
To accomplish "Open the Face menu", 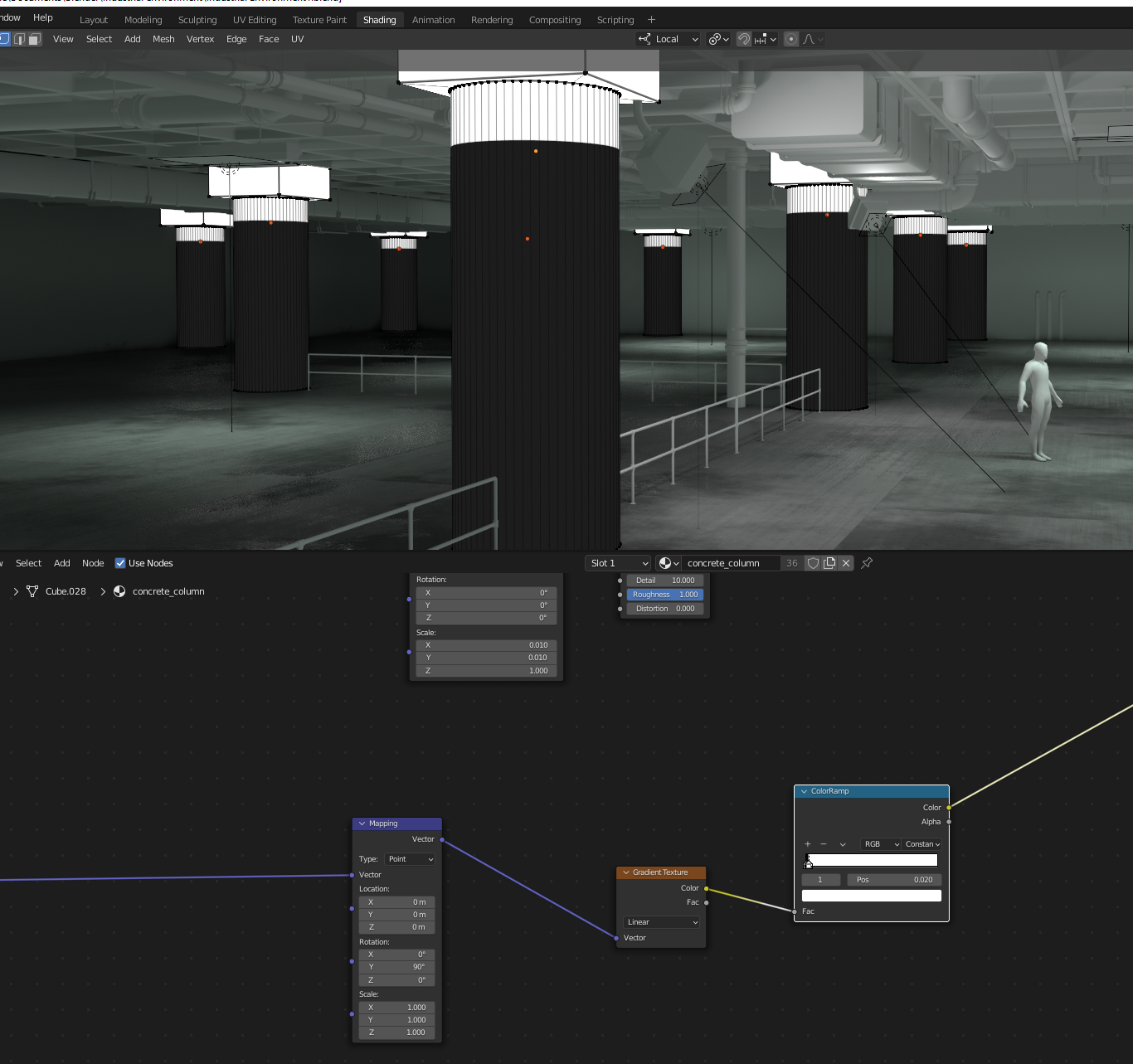I will click(x=269, y=39).
